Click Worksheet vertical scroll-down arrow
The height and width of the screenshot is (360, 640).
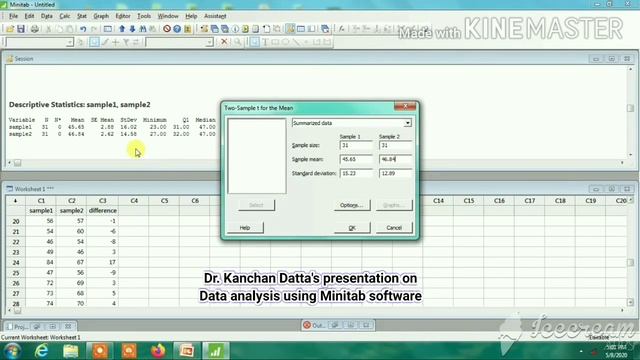click(x=630, y=302)
